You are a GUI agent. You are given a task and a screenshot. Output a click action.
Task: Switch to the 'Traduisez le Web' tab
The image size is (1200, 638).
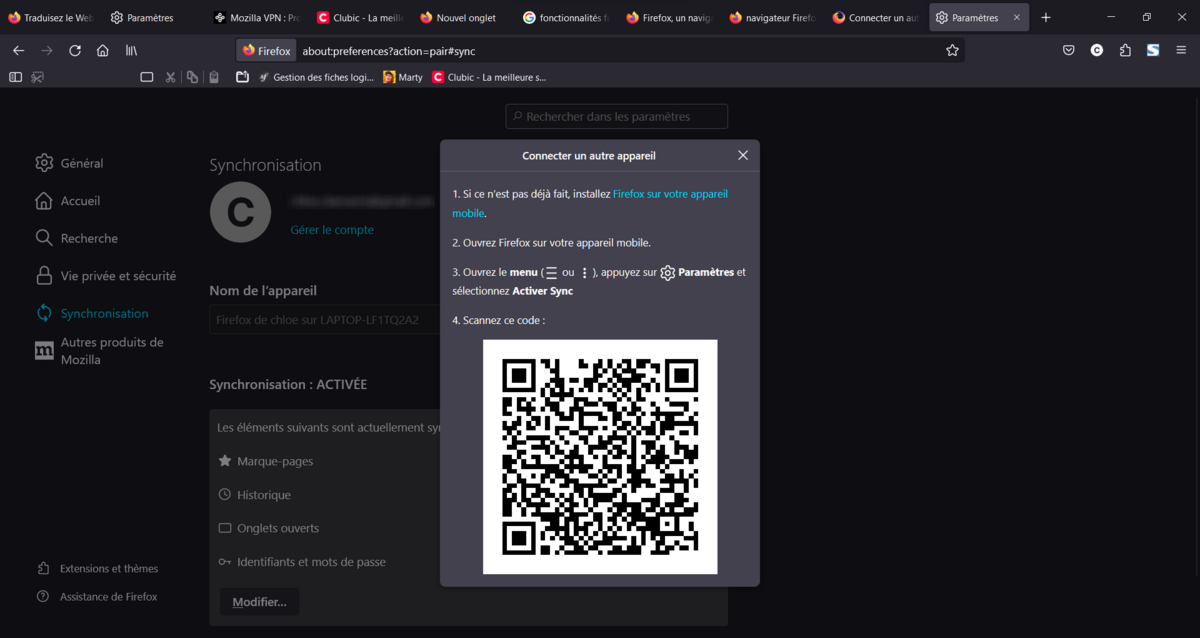pyautogui.click(x=51, y=17)
